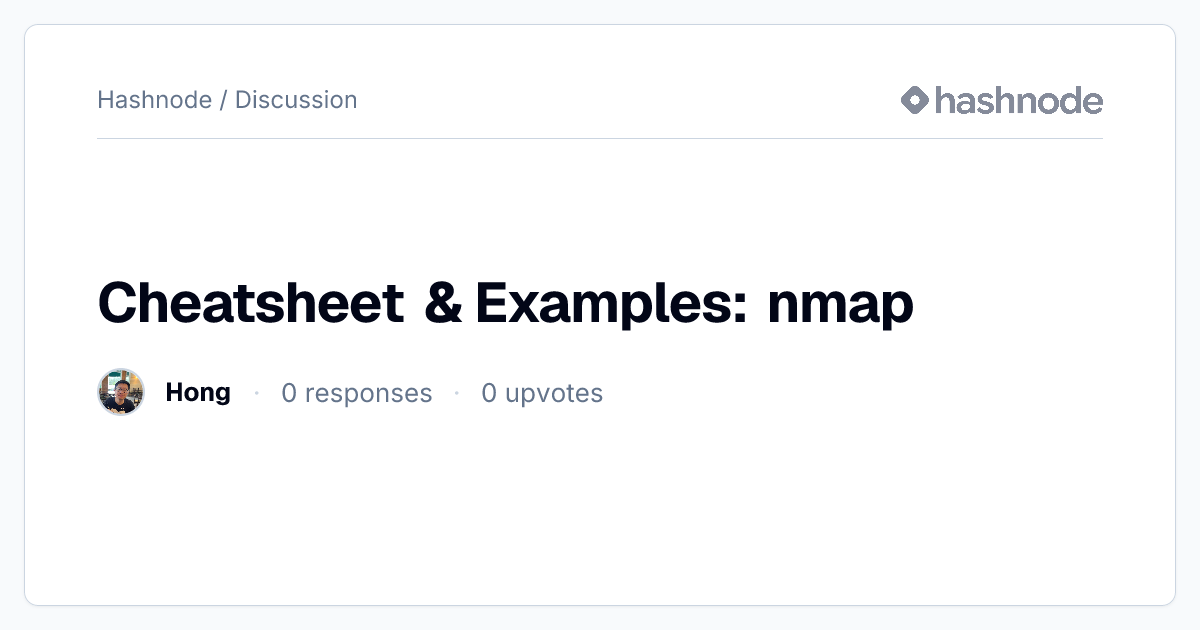Click the slash separator in the breadcrumb

point(223,100)
